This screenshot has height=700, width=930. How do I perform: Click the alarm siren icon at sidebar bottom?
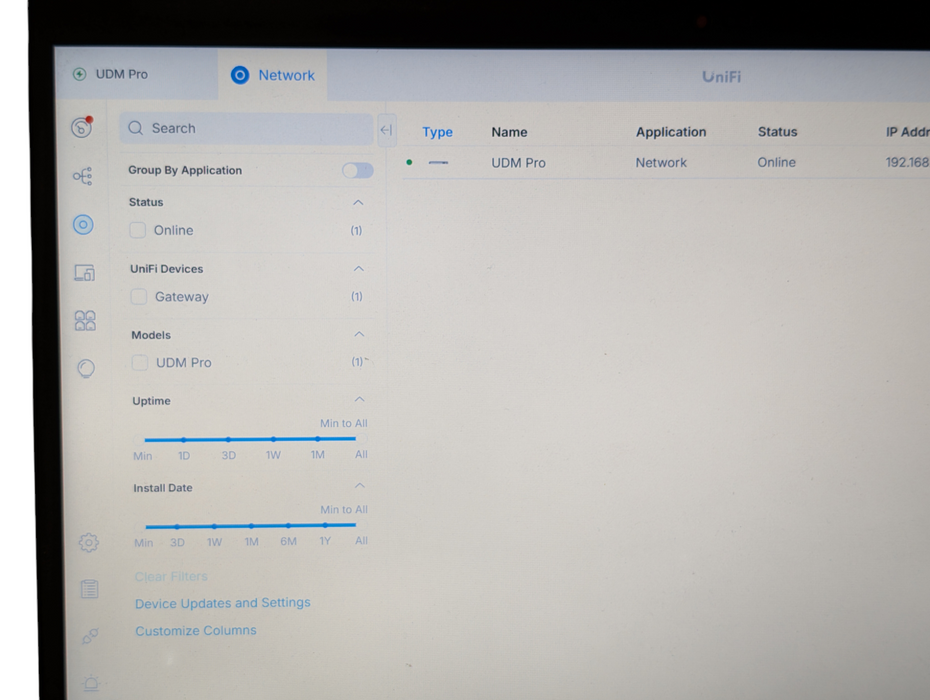pos(91,683)
